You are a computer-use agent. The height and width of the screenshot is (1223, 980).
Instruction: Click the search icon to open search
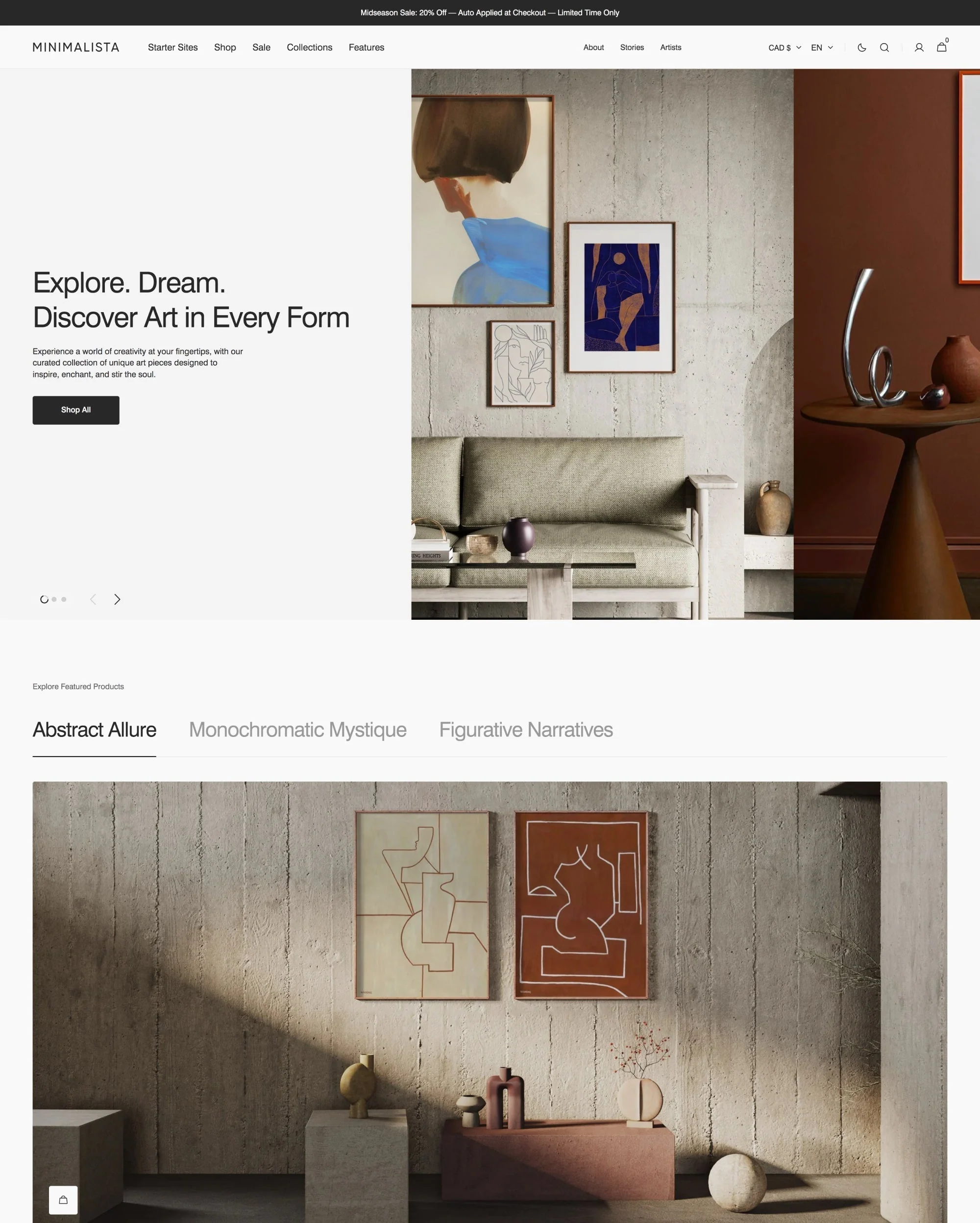coord(885,47)
